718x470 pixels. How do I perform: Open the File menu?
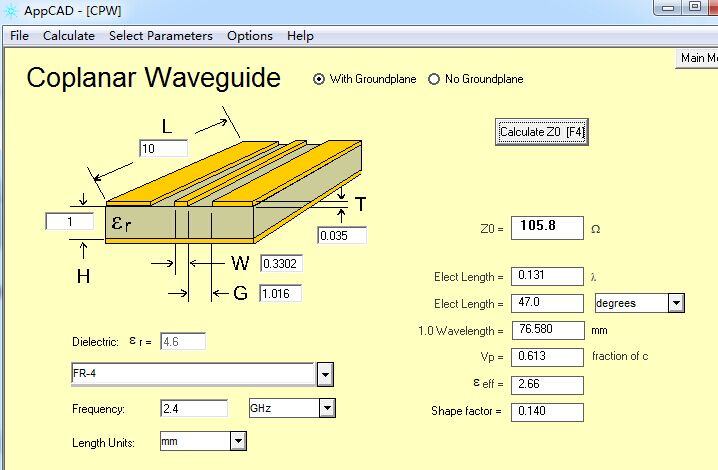click(19, 36)
